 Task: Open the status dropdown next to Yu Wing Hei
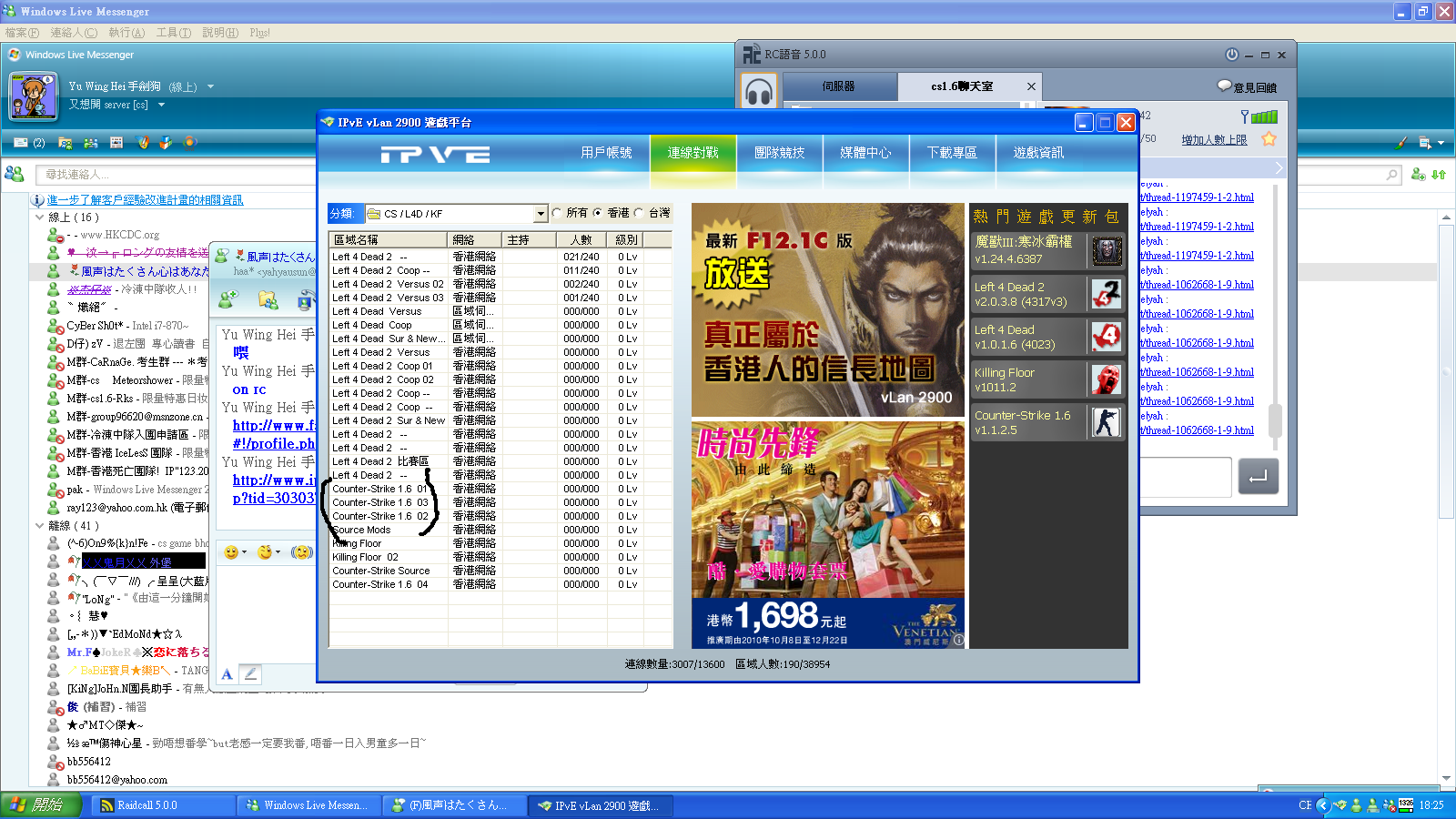pyautogui.click(x=210, y=86)
